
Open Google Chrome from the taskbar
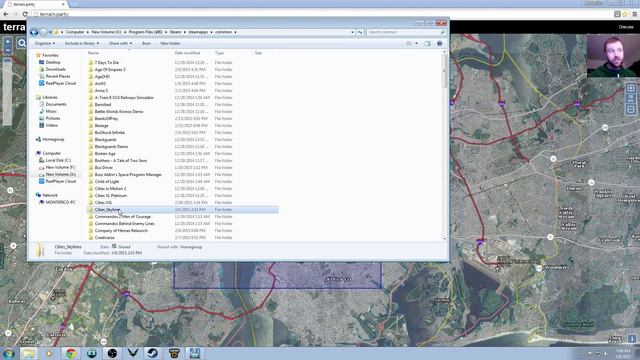point(71,353)
